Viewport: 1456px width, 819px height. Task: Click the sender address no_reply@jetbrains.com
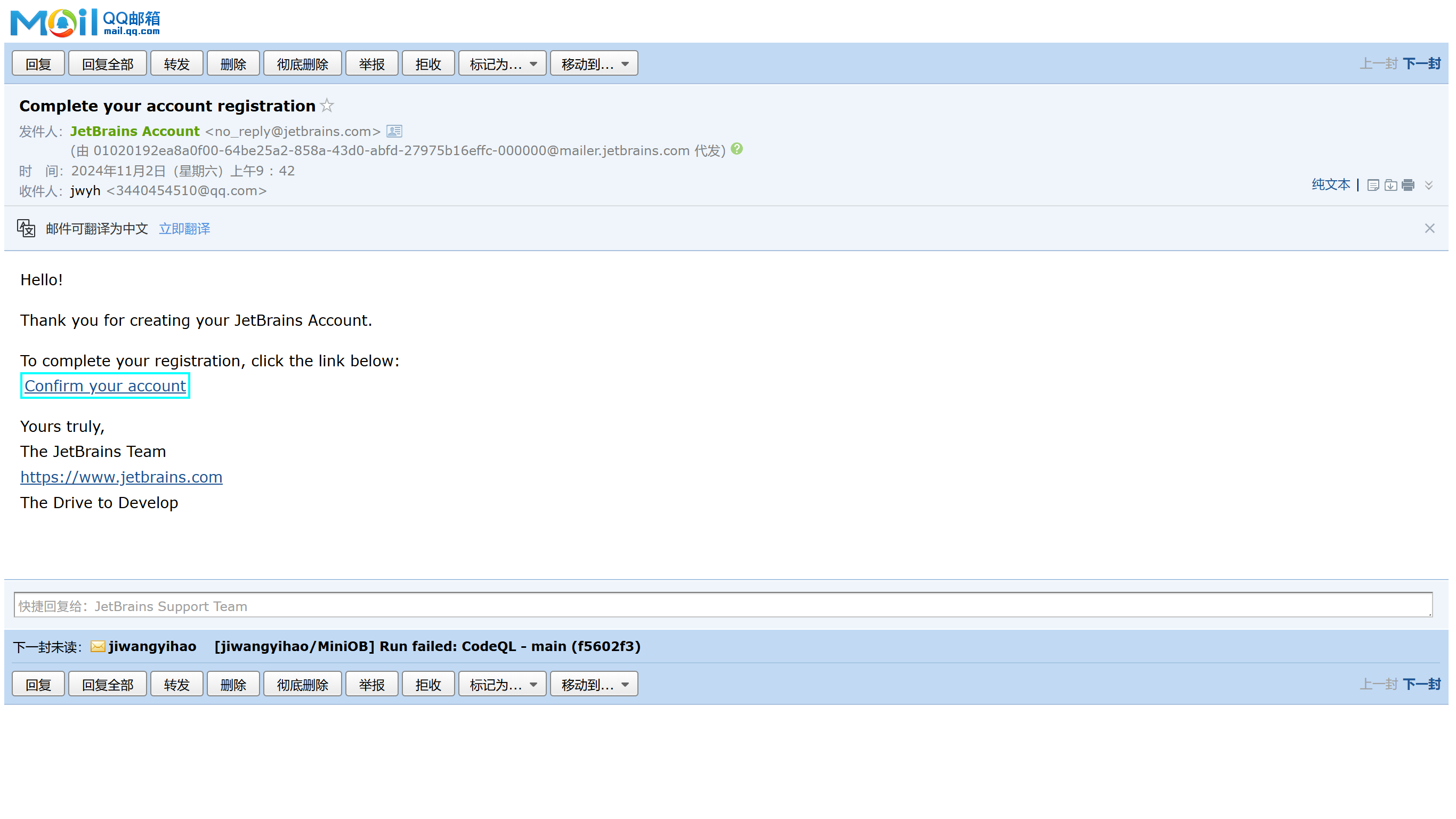pos(293,131)
